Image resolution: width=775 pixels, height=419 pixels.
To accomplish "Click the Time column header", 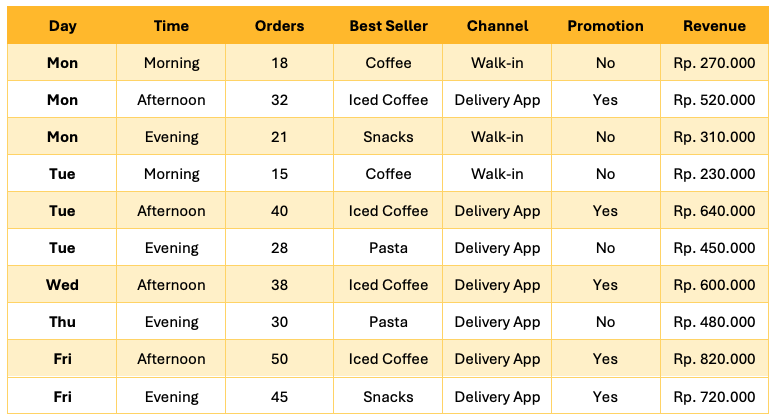I will (x=171, y=26).
